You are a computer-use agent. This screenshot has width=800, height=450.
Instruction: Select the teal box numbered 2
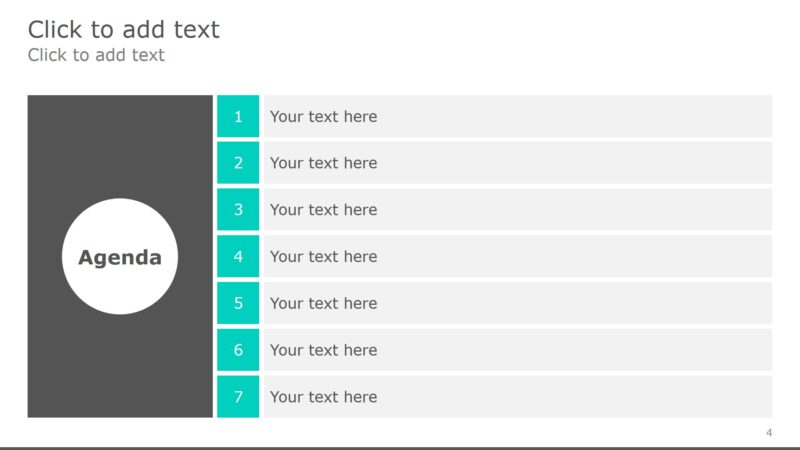point(238,163)
